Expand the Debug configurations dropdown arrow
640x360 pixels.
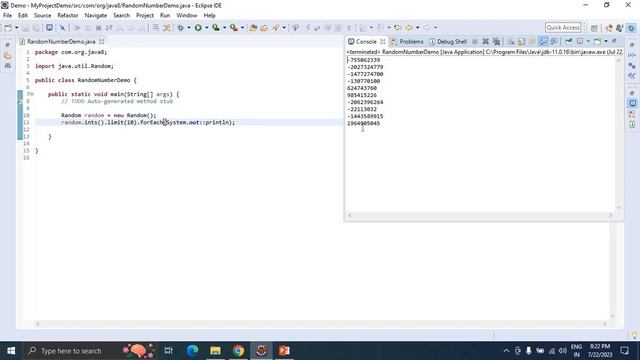(x=189, y=28)
